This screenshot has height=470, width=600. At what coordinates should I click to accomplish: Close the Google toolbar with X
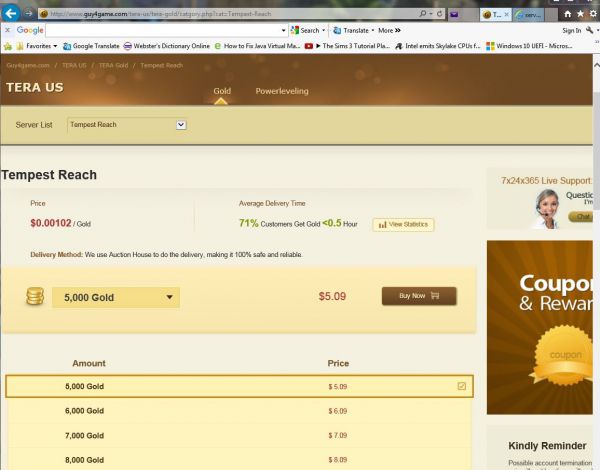6,30
